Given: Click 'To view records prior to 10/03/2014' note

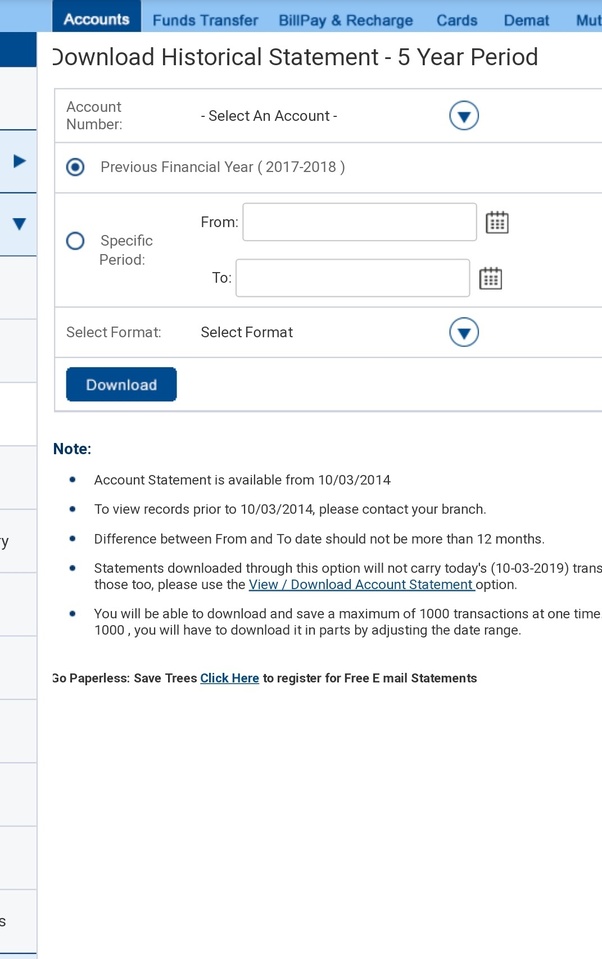Looking at the screenshot, I should point(290,509).
